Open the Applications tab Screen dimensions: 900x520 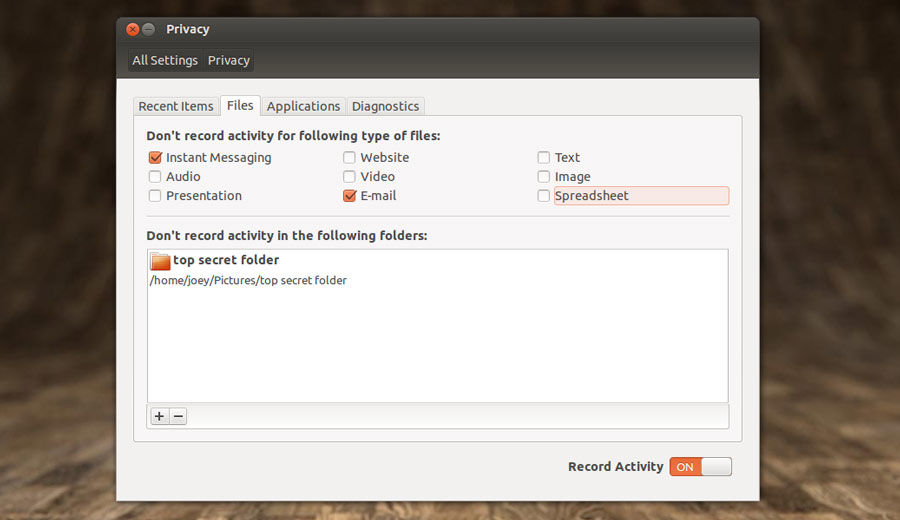pos(303,106)
